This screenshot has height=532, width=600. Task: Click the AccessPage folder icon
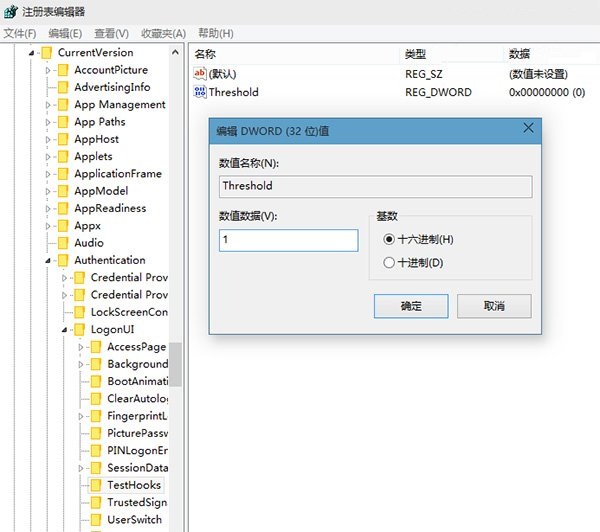[x=96, y=347]
